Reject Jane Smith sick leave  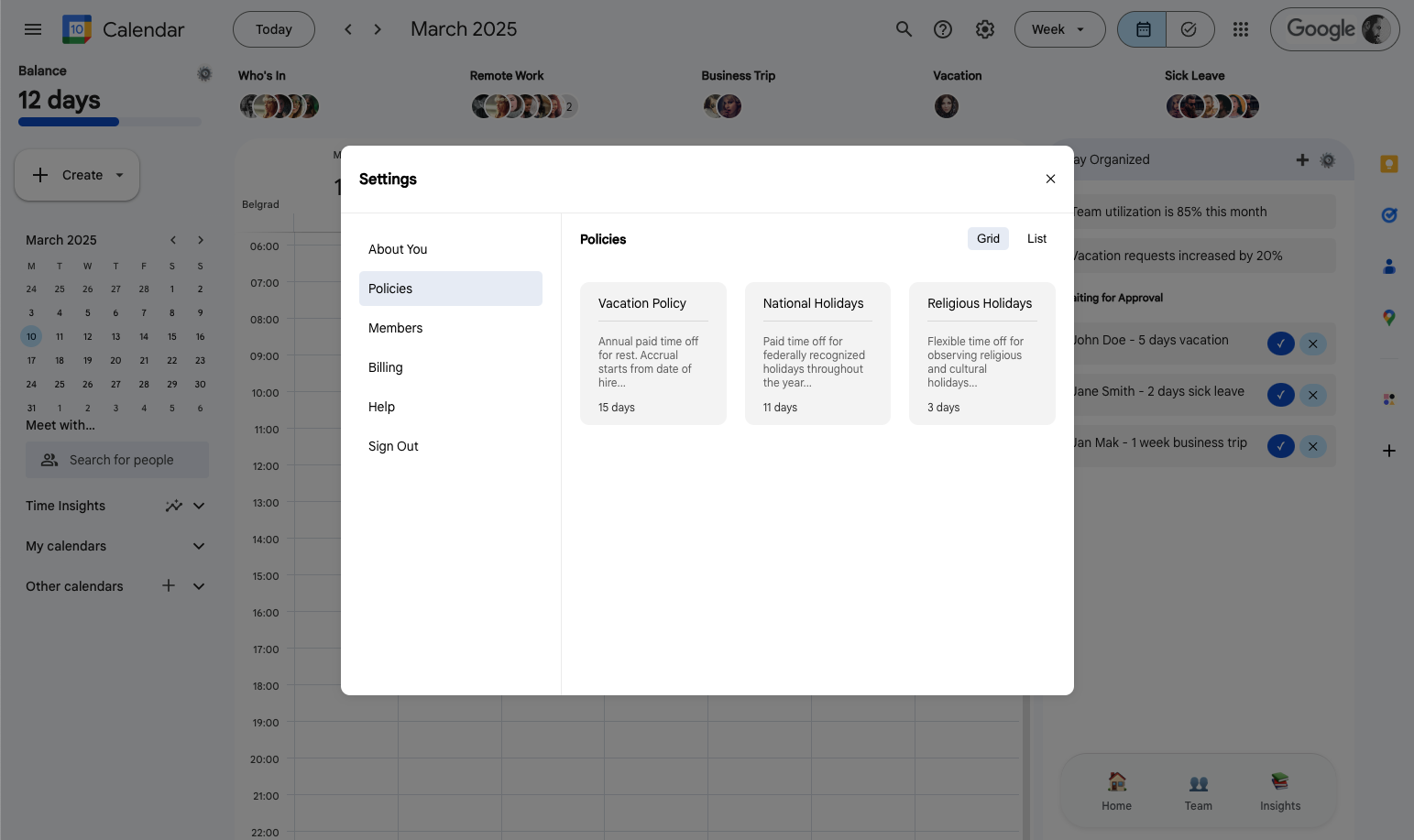tap(1313, 395)
